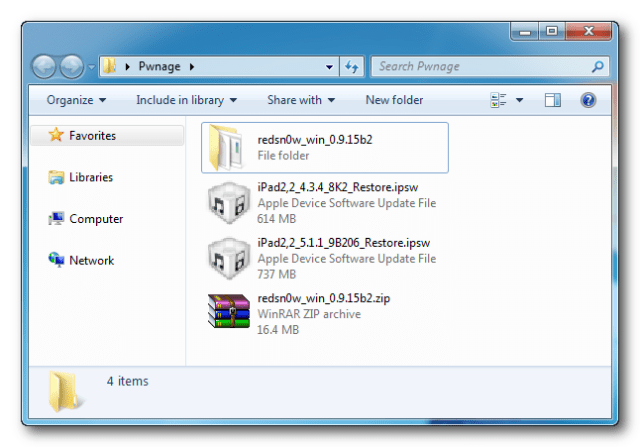Open the Share with menu
The image size is (640, 447).
click(x=301, y=100)
